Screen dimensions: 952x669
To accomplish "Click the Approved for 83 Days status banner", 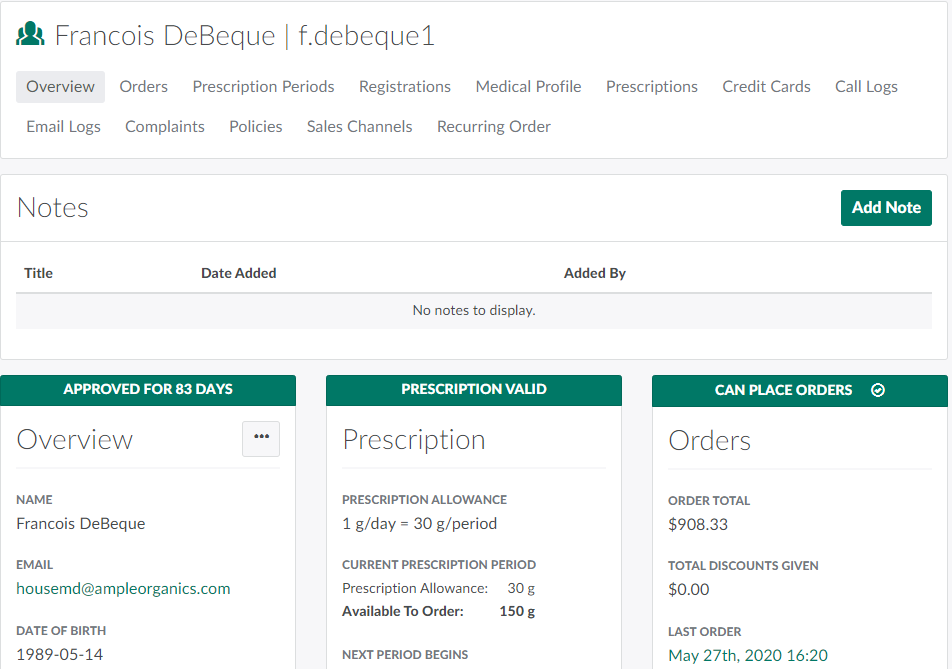I will click(148, 390).
